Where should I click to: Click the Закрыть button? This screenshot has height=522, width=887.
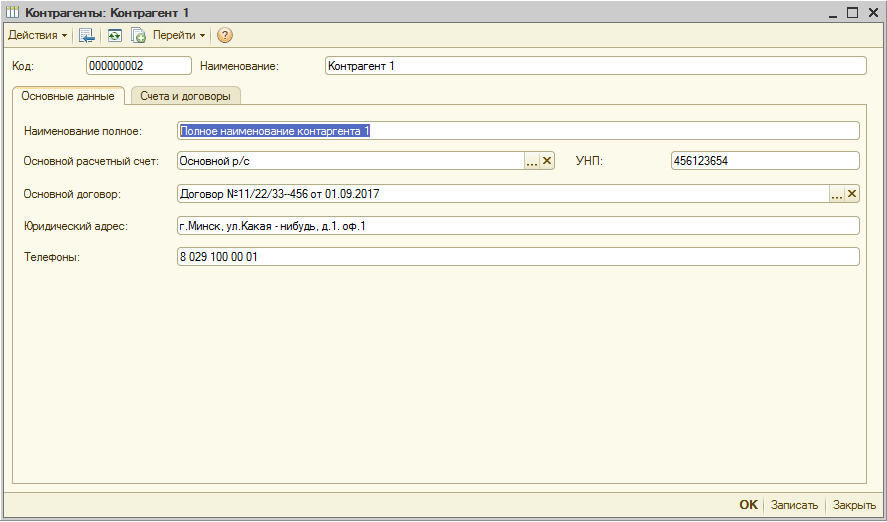(854, 505)
